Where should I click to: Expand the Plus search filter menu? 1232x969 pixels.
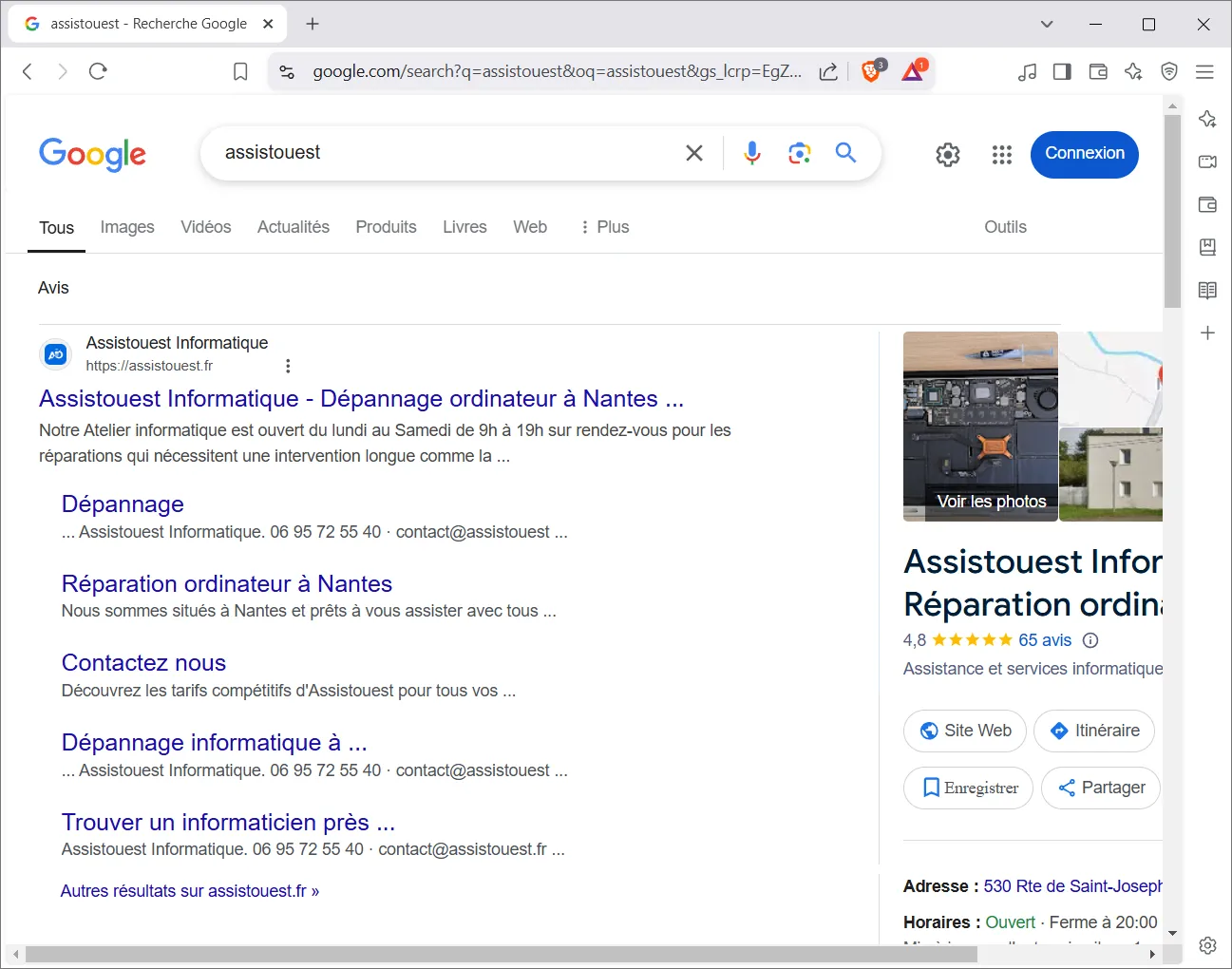605,227
